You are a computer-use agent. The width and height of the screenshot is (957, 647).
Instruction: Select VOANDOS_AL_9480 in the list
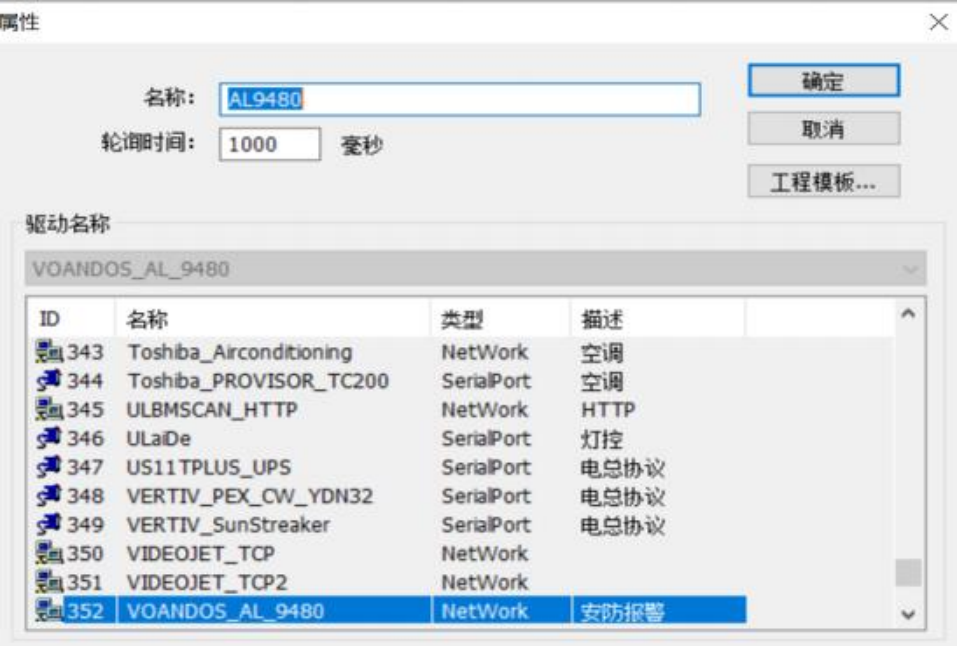225,611
